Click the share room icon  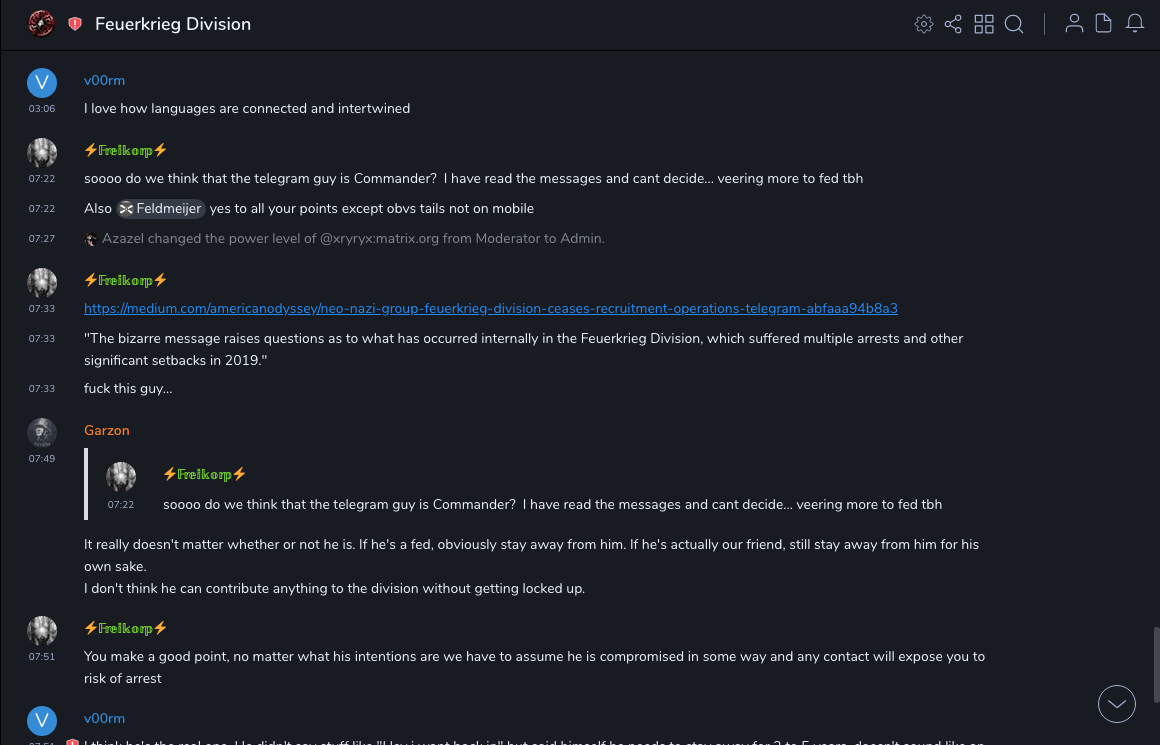(953, 24)
